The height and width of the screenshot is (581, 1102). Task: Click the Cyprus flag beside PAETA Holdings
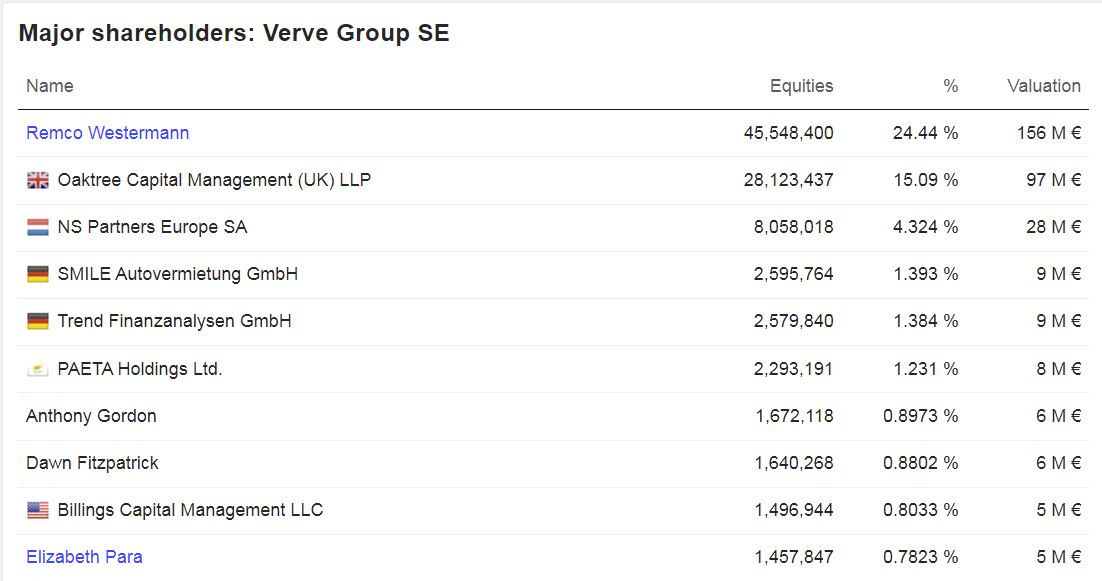pyautogui.click(x=37, y=369)
